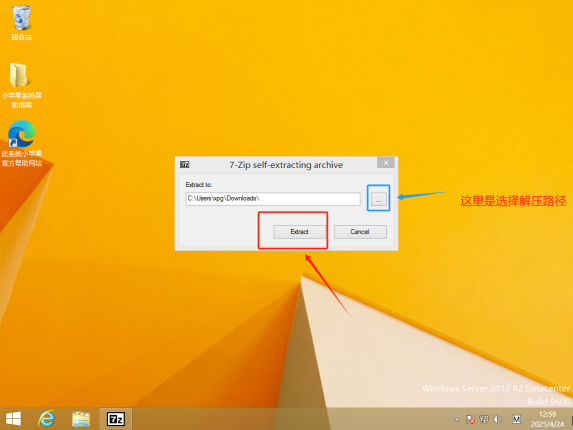Open the Action Center flag tray icon

point(471,419)
